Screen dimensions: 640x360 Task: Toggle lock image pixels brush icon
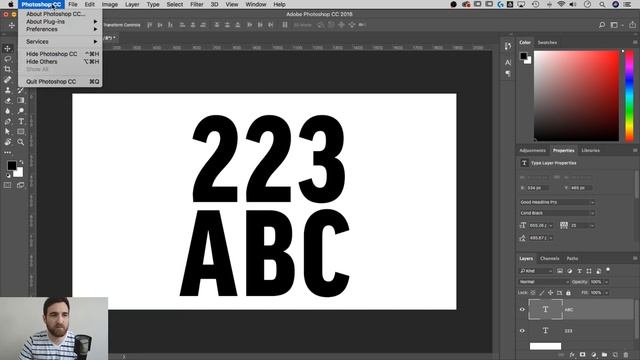click(x=542, y=293)
